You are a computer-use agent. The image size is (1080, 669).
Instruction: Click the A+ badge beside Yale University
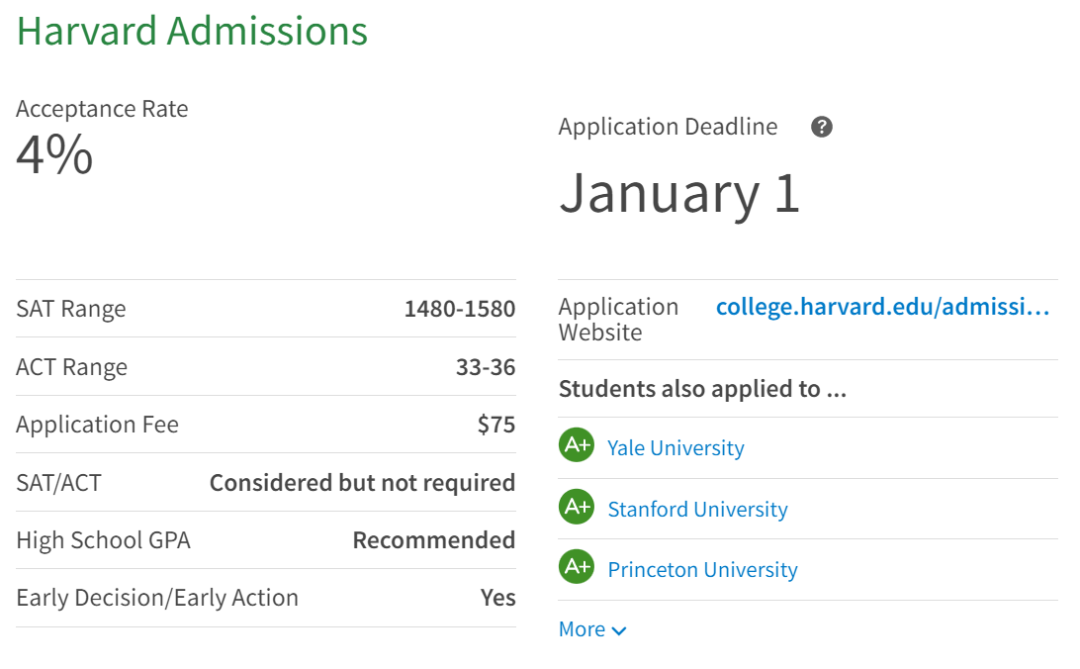576,446
